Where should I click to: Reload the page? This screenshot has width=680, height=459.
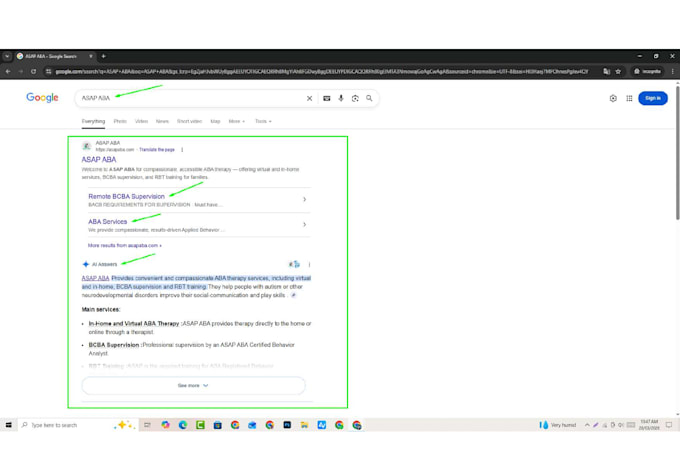33,71
